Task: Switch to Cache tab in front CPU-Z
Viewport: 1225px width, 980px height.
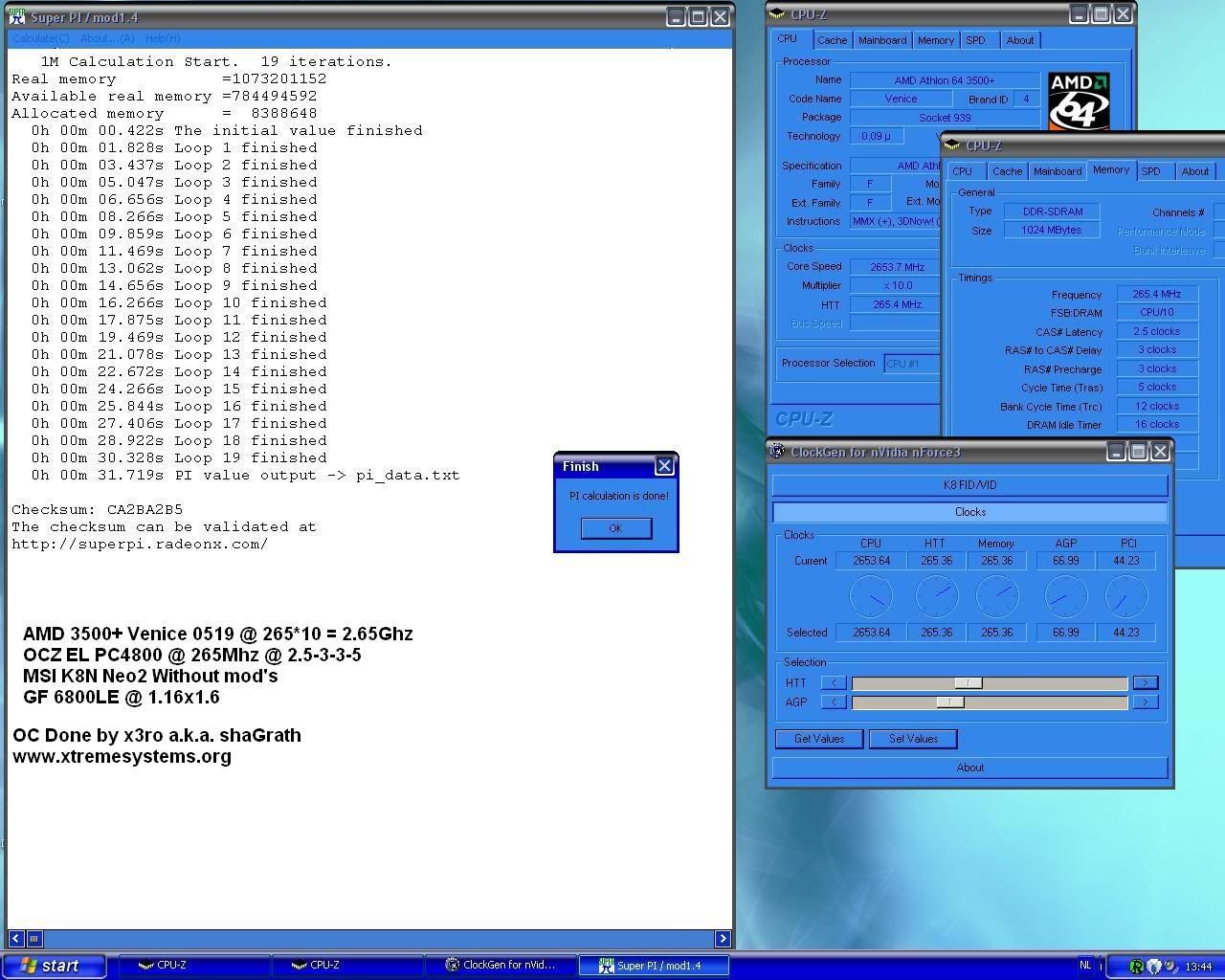Action: click(x=1007, y=171)
